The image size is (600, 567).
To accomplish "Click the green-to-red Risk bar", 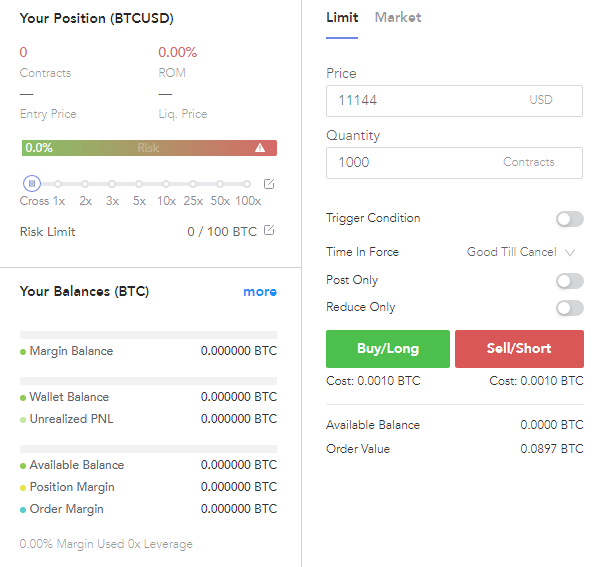I will tap(148, 148).
